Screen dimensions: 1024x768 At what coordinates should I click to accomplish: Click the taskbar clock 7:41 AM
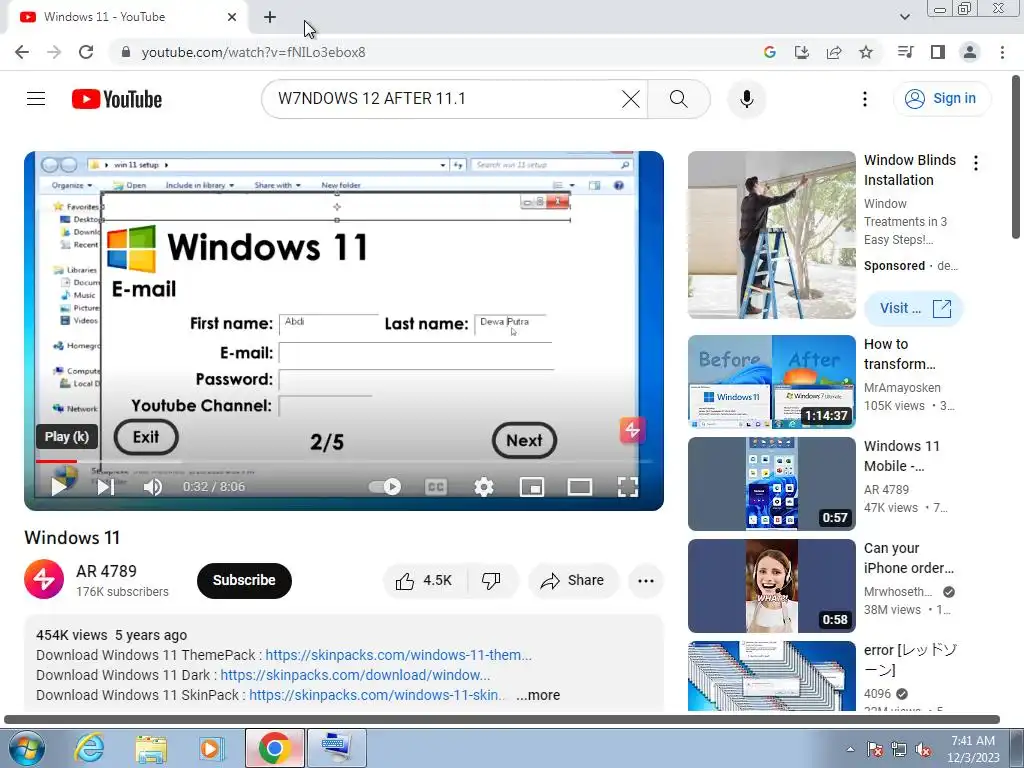point(973,748)
